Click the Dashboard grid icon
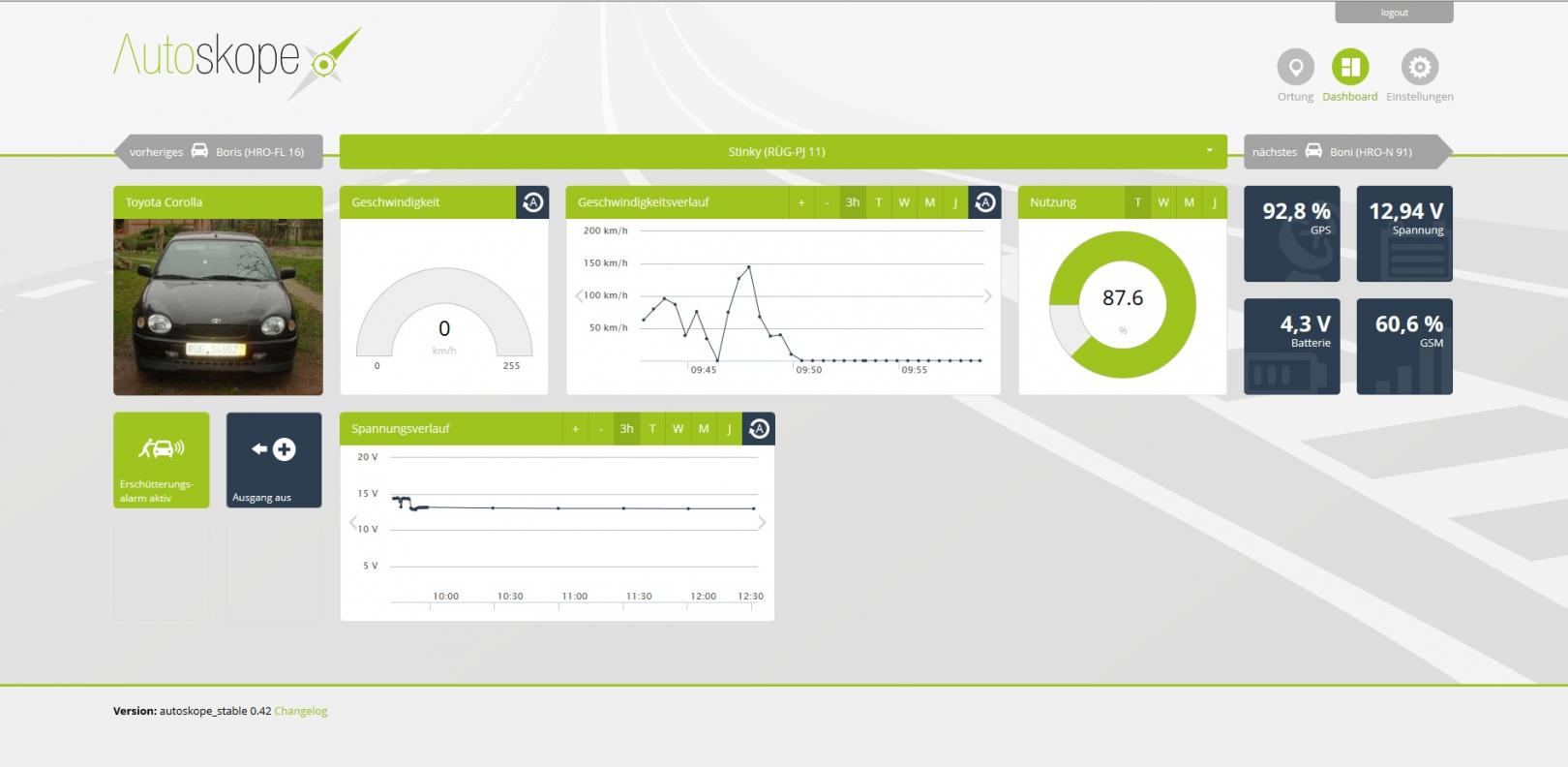1568x767 pixels. [1349, 68]
